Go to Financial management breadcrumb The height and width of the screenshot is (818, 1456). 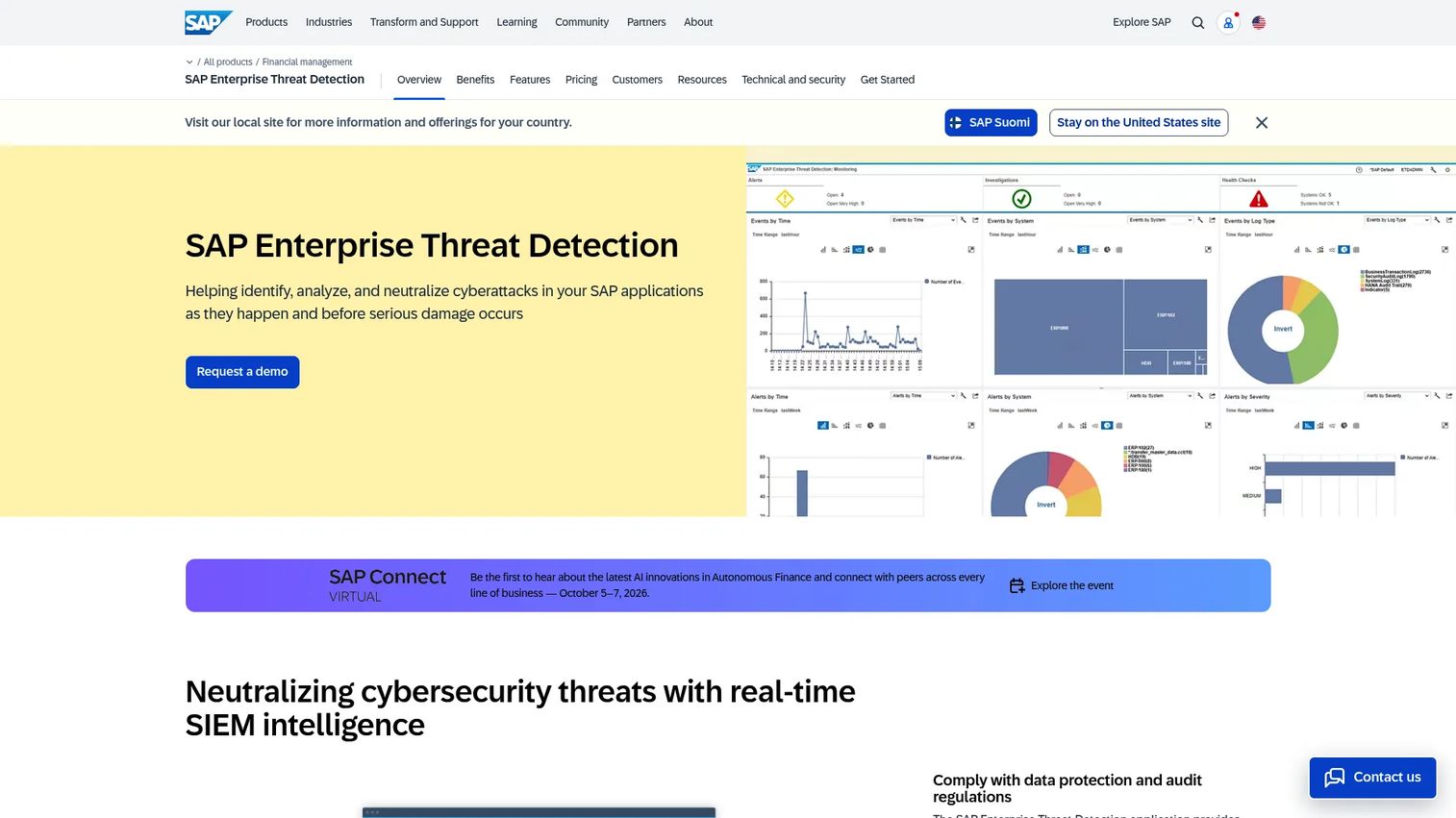(307, 62)
